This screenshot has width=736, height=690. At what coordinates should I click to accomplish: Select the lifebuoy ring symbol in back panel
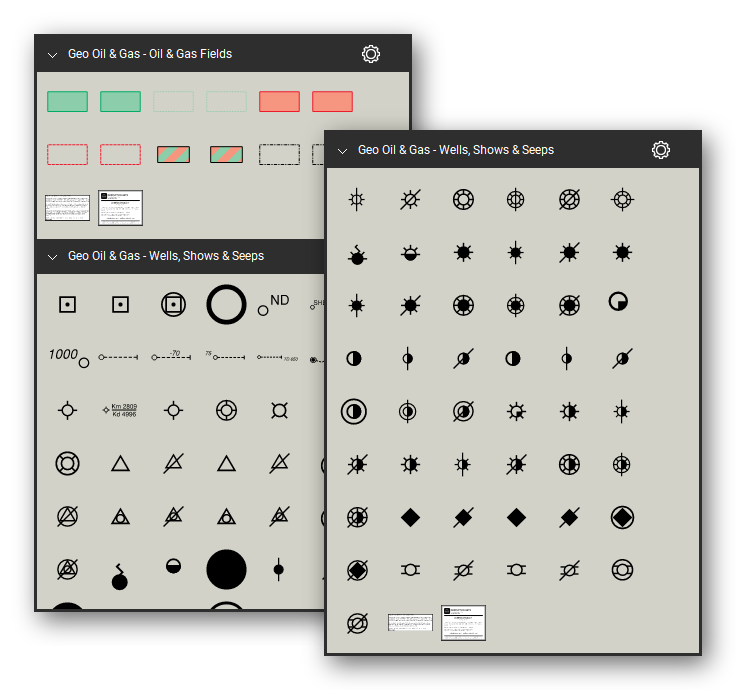pyautogui.click(x=68, y=463)
